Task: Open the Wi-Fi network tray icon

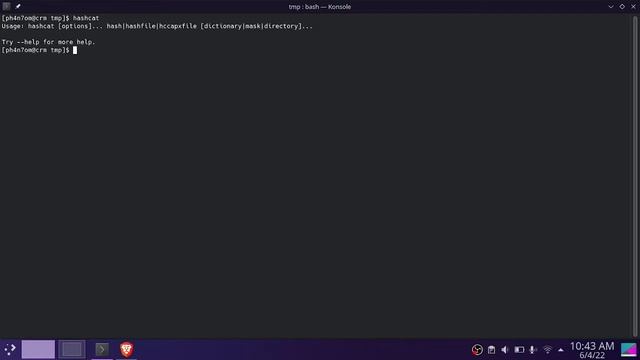Action: [x=547, y=350]
